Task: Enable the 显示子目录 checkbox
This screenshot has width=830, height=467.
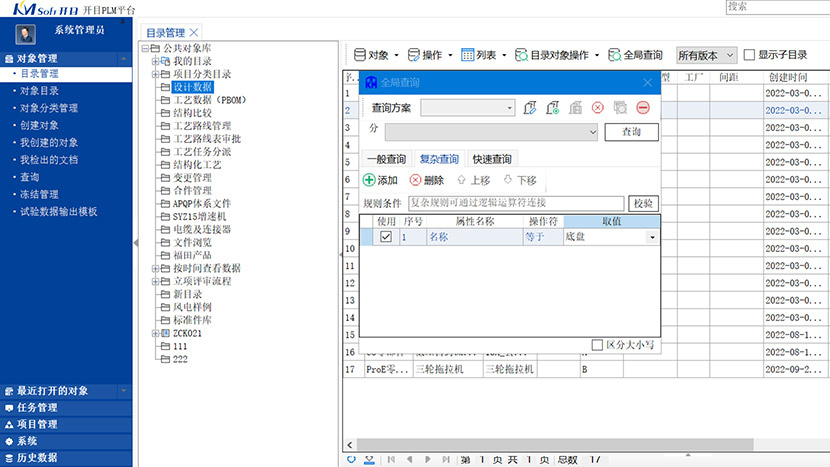Action: coord(749,55)
